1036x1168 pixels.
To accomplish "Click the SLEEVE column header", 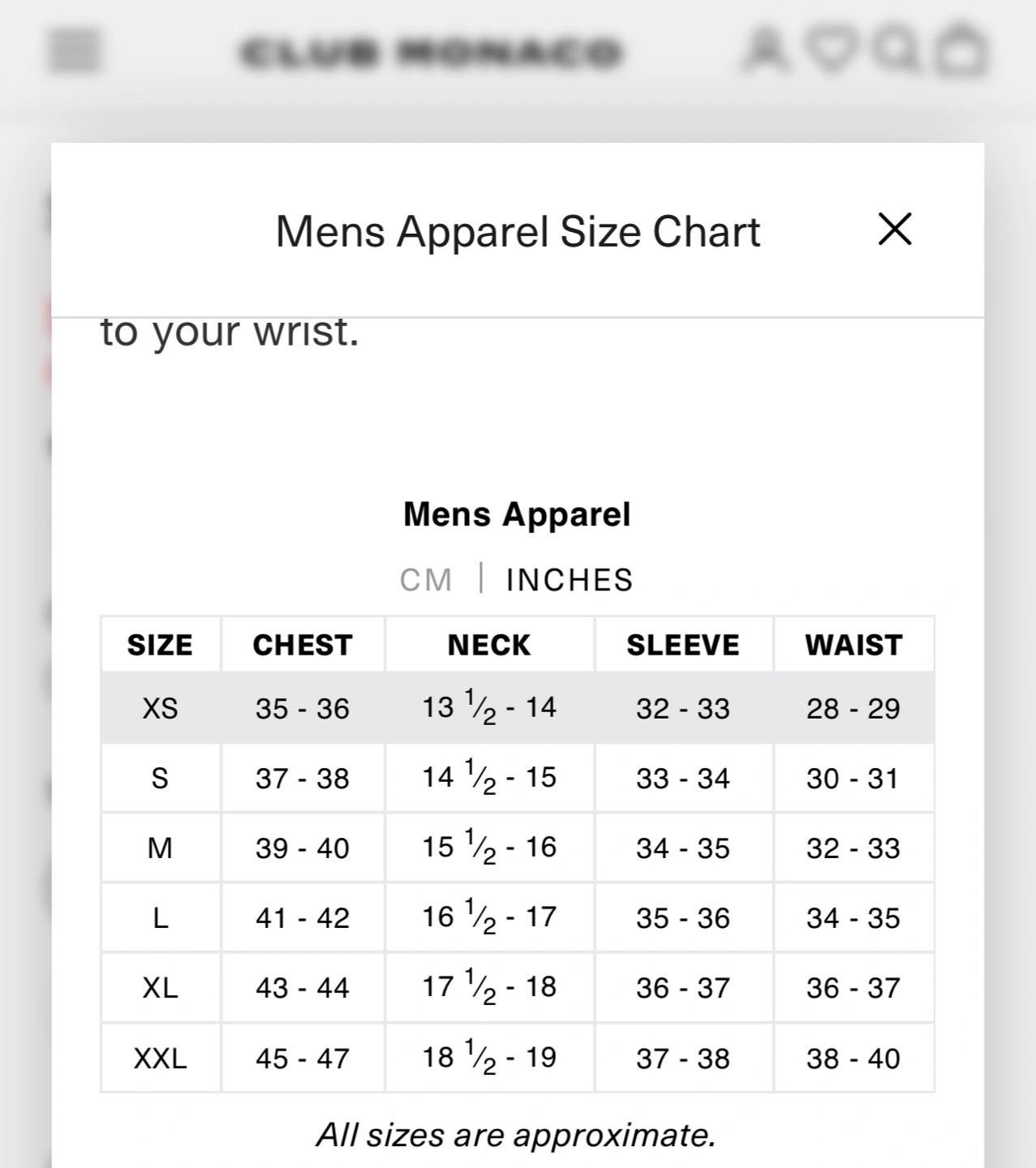I will 683,646.
